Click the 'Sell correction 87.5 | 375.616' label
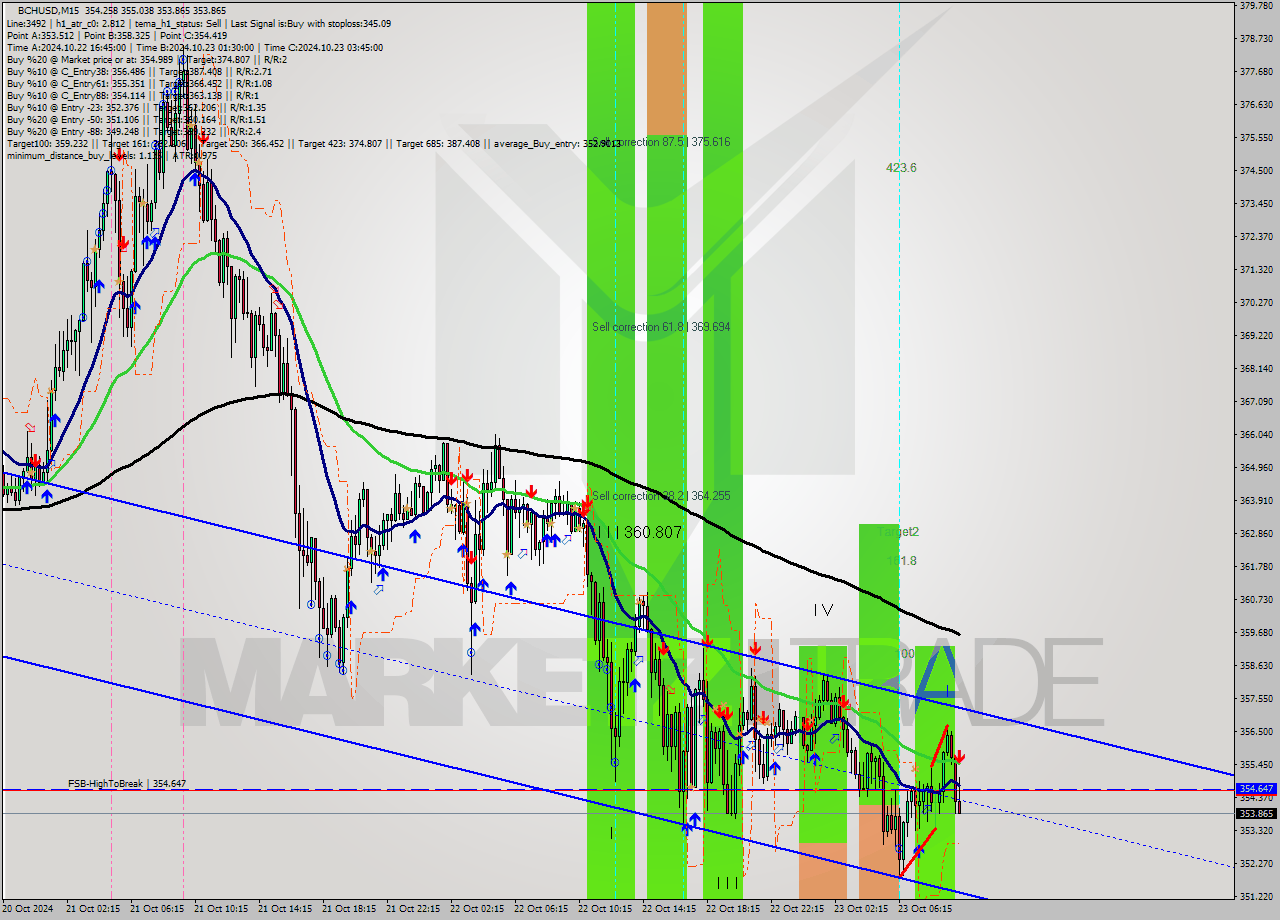This screenshot has width=1280, height=920. pyautogui.click(x=661, y=142)
